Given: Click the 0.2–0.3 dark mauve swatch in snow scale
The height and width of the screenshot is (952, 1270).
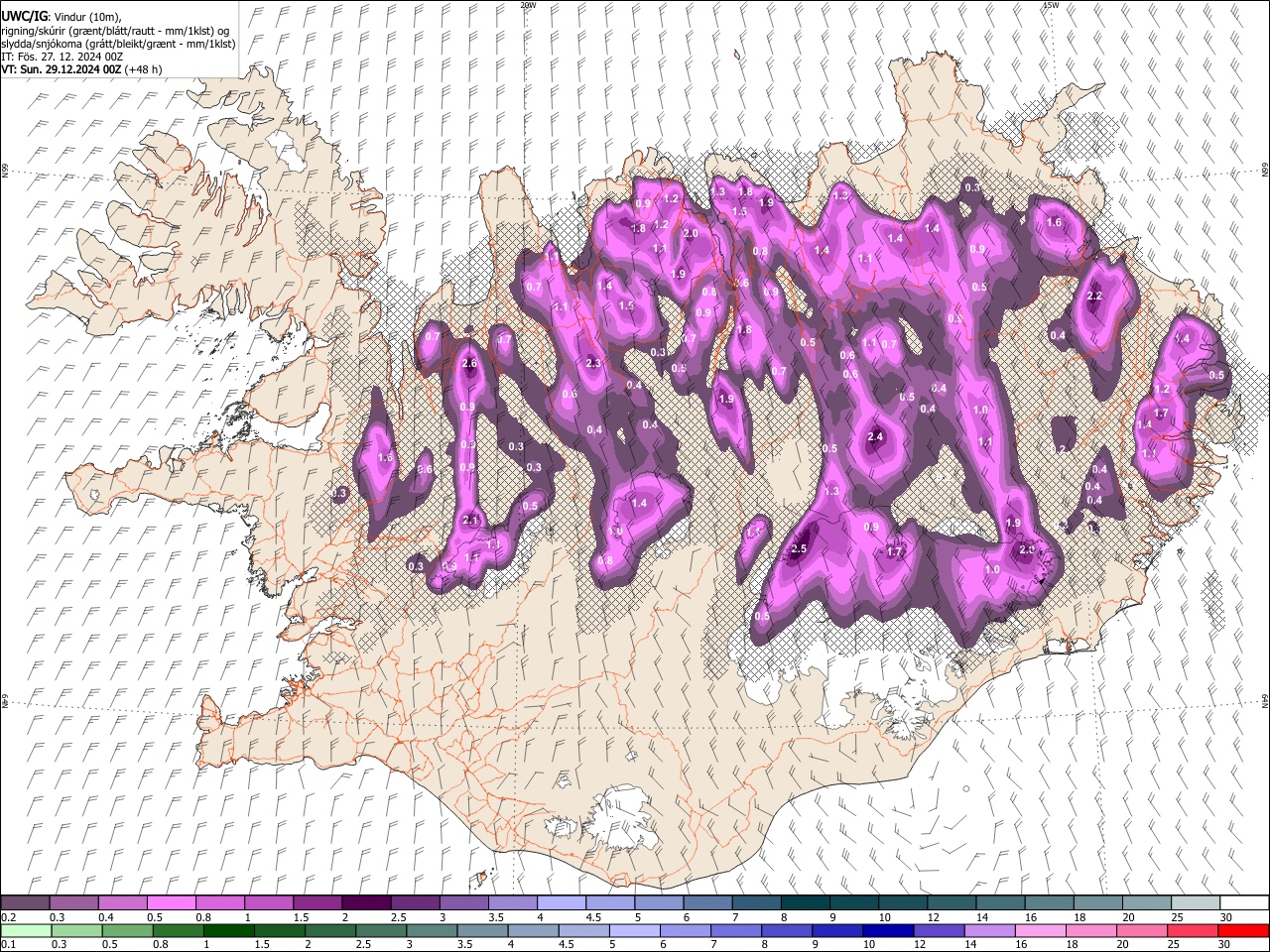Looking at the screenshot, I should tap(26, 903).
